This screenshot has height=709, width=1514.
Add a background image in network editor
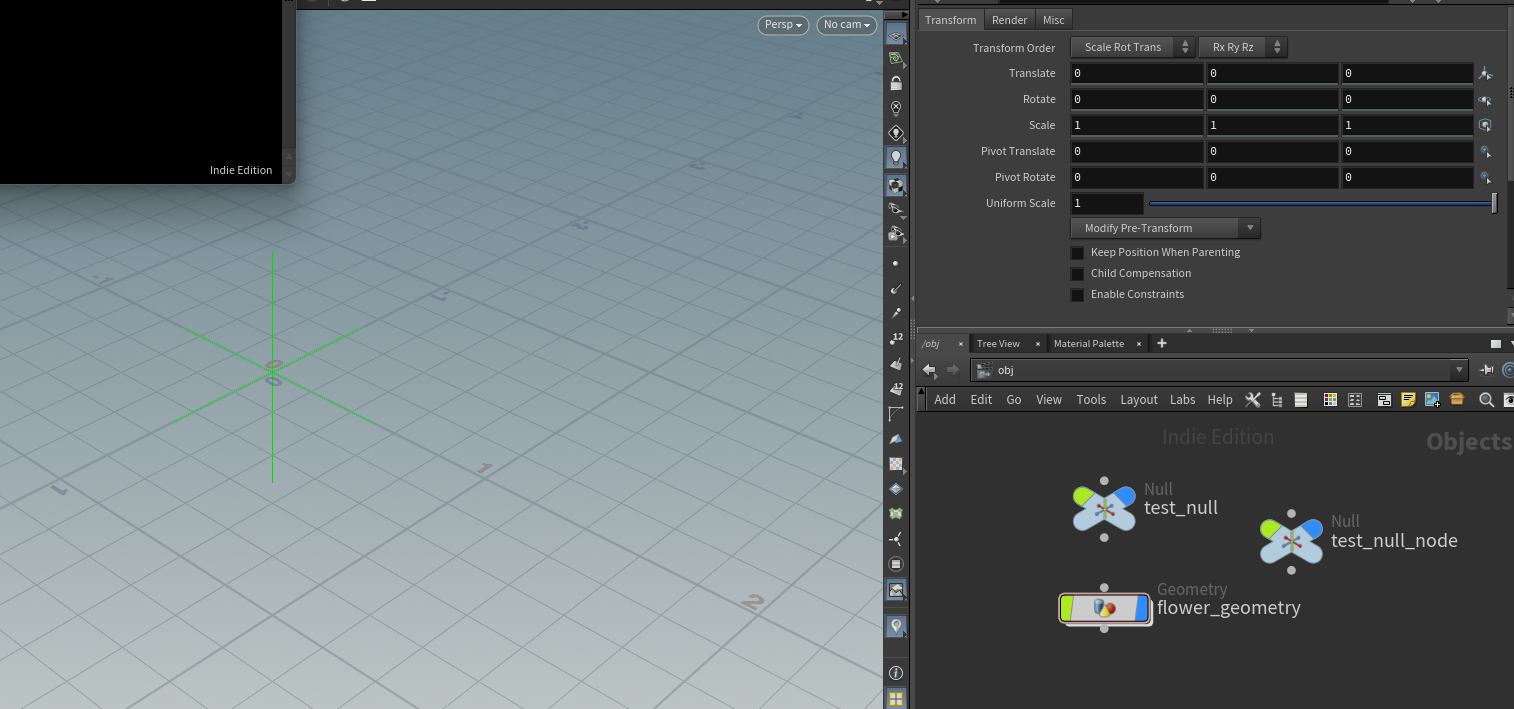1432,400
